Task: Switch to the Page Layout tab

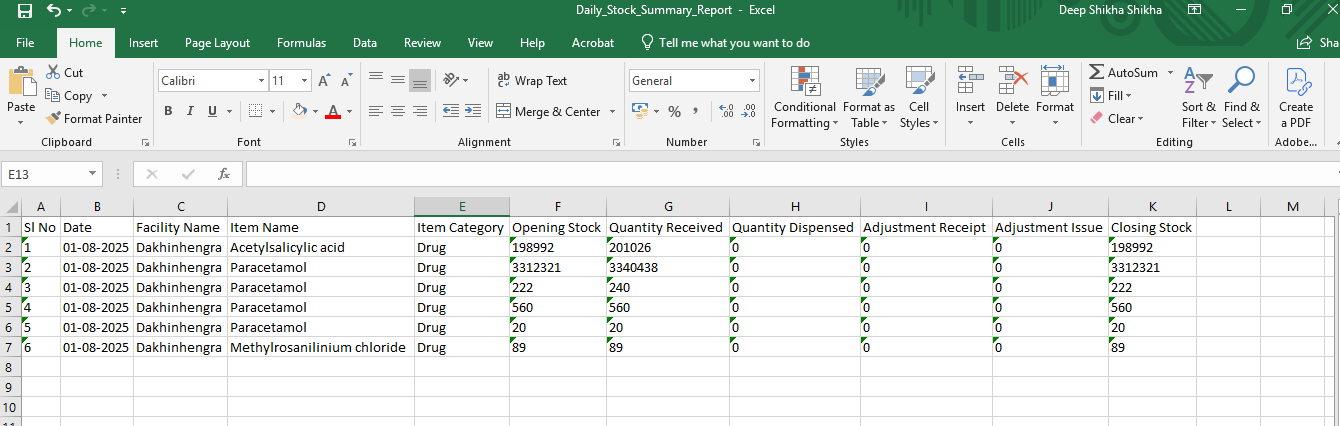Action: coord(217,43)
